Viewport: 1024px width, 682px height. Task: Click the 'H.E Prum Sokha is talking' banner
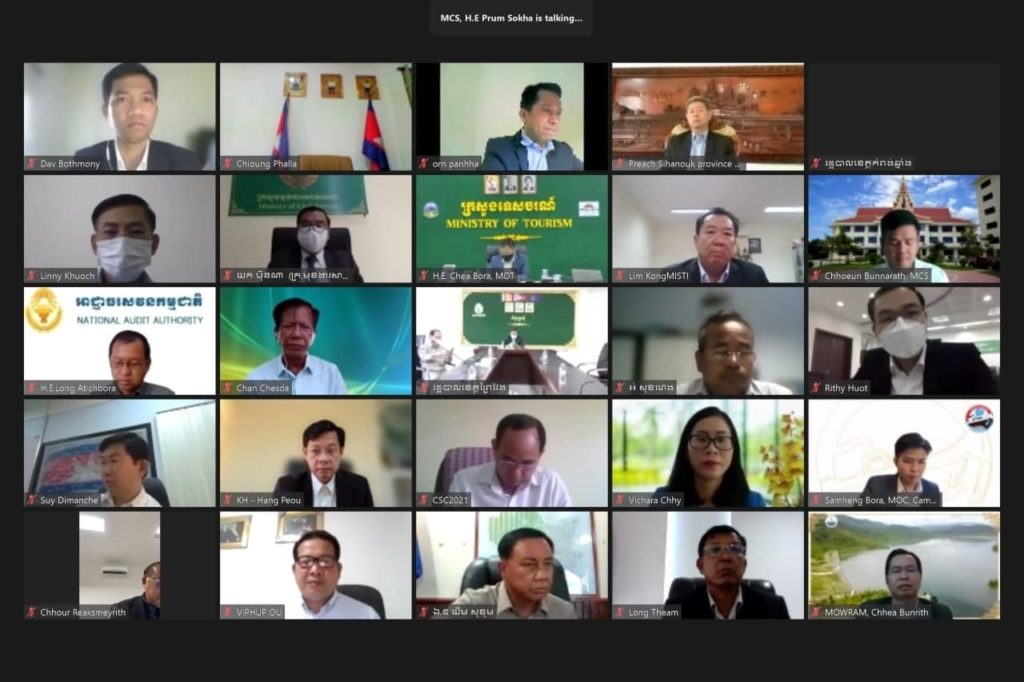(x=511, y=18)
